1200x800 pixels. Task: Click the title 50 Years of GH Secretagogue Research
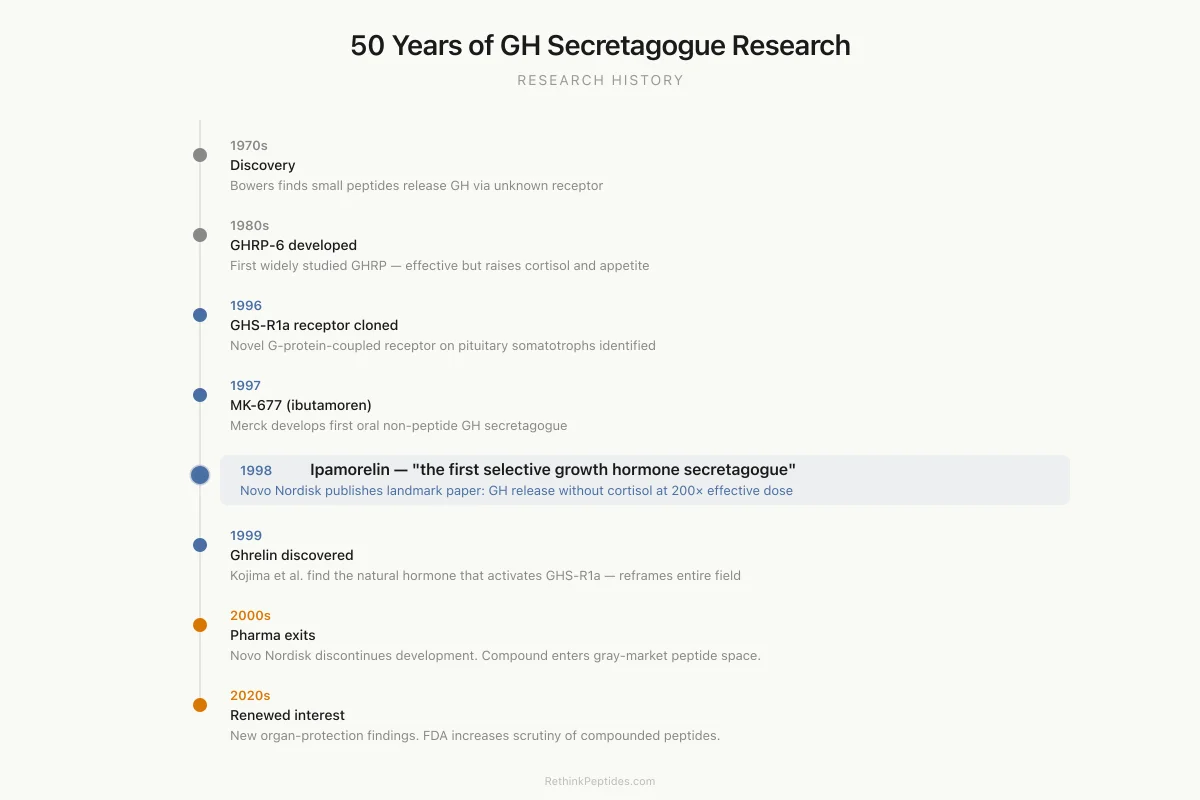[x=600, y=46]
